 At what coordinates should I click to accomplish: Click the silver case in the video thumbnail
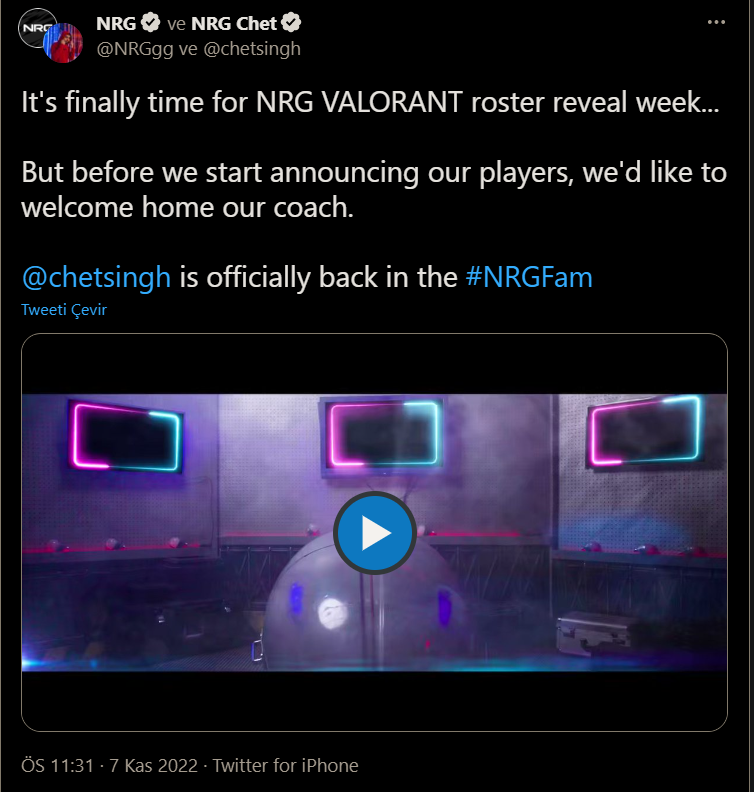pyautogui.click(x=594, y=634)
